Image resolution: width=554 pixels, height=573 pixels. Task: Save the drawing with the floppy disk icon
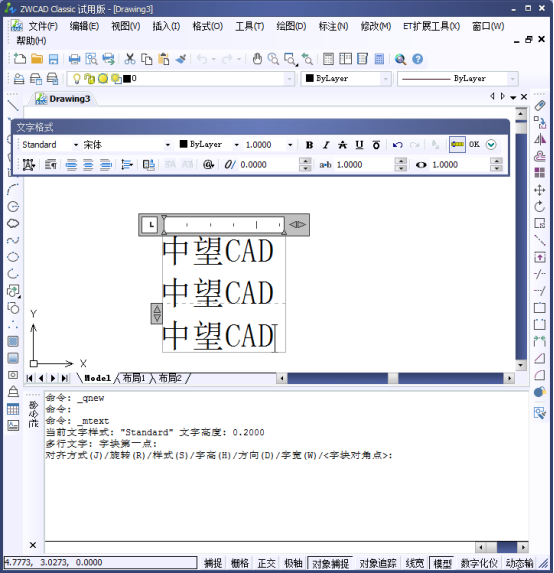click(54, 59)
